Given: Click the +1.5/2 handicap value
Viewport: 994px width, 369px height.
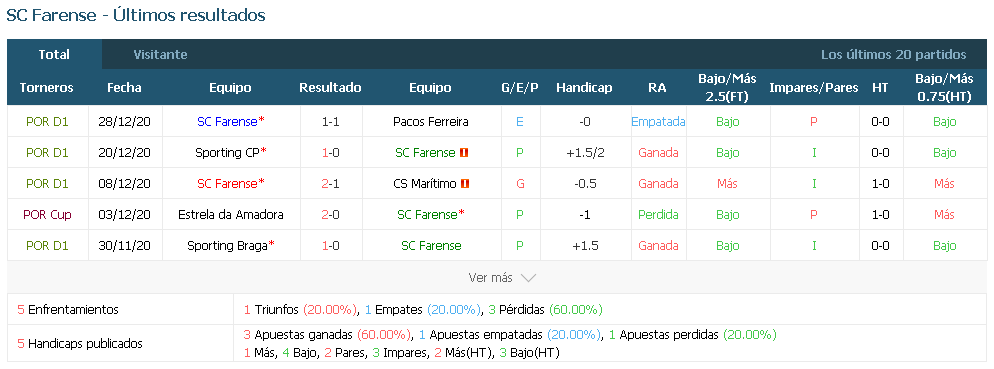Looking at the screenshot, I should pyautogui.click(x=584, y=153).
